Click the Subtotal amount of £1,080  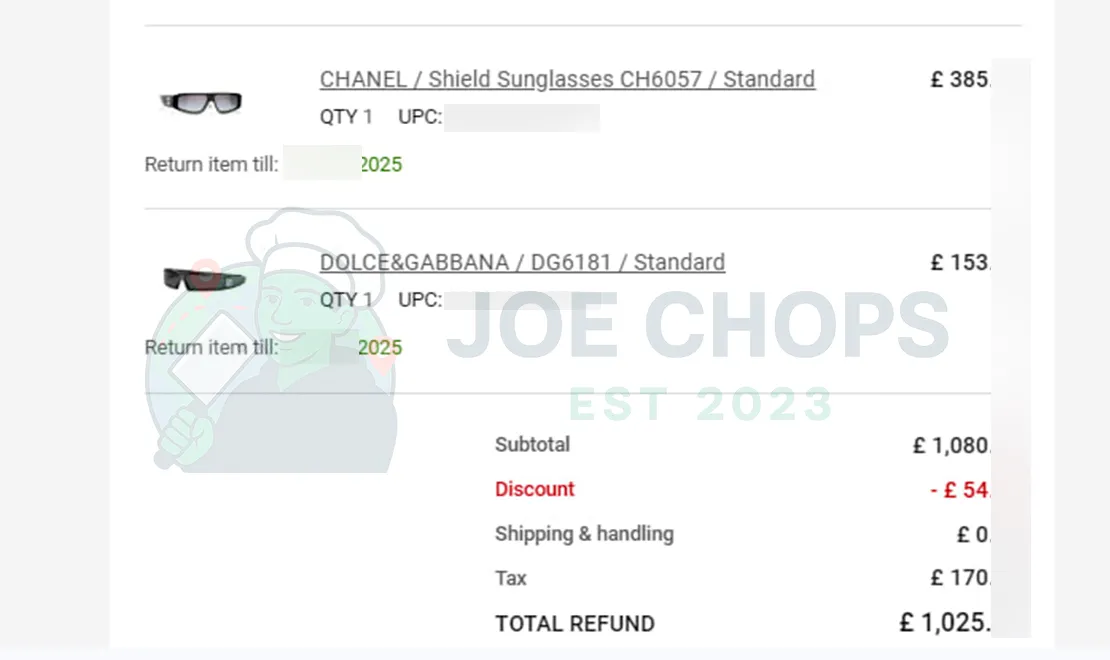pos(952,444)
